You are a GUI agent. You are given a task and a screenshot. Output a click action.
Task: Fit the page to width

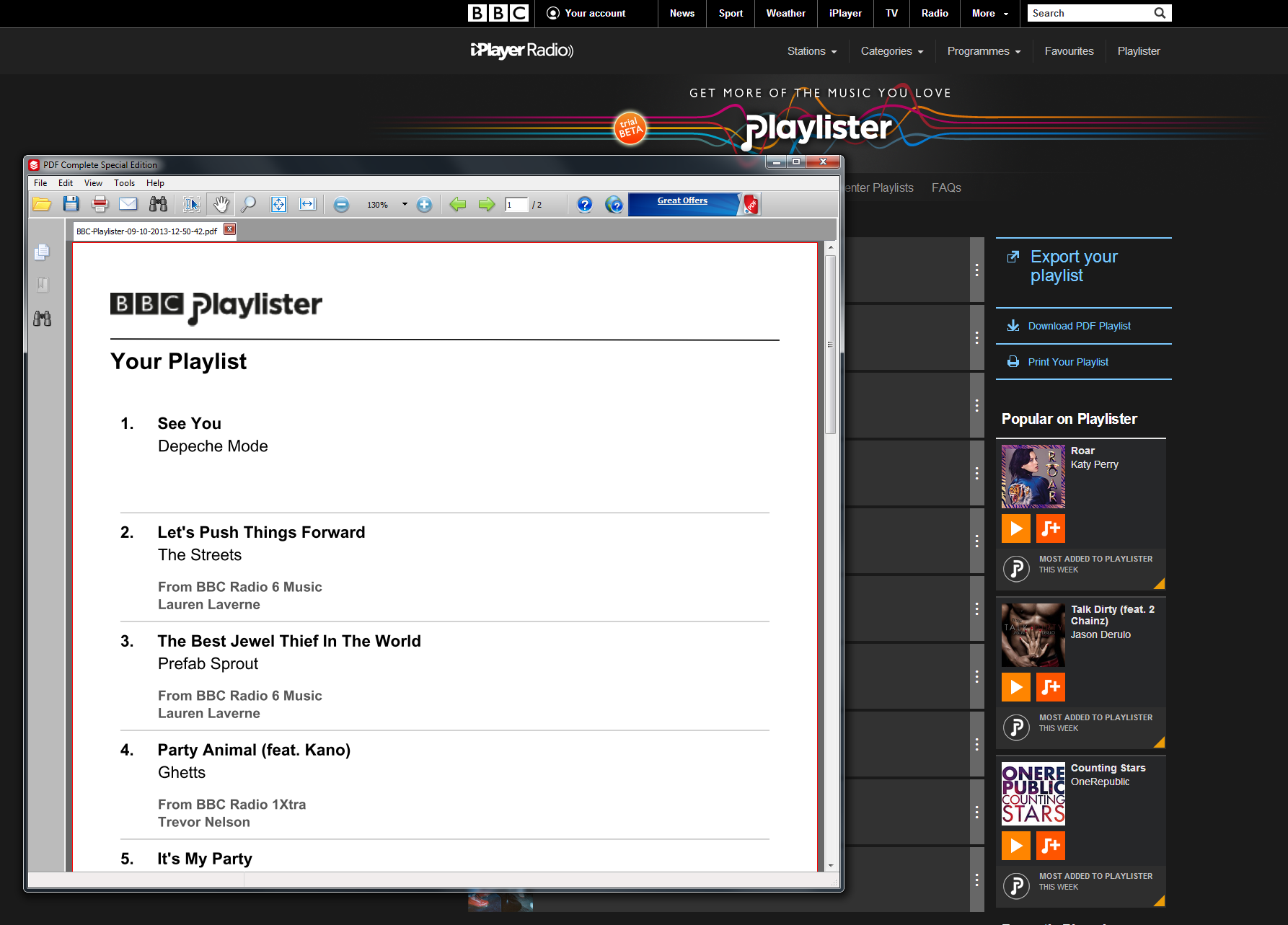307,205
